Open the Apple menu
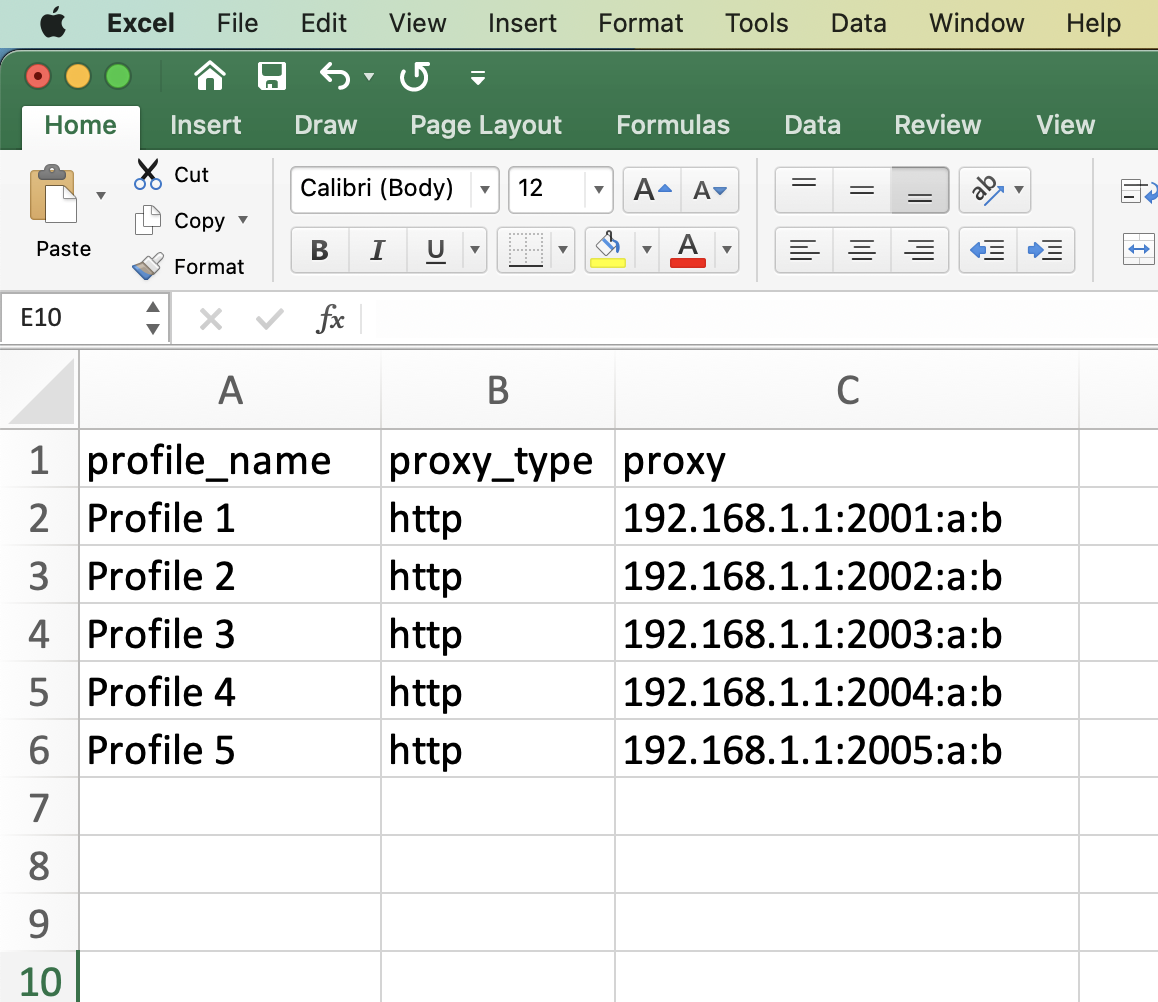1158x1002 pixels. click(x=52, y=23)
